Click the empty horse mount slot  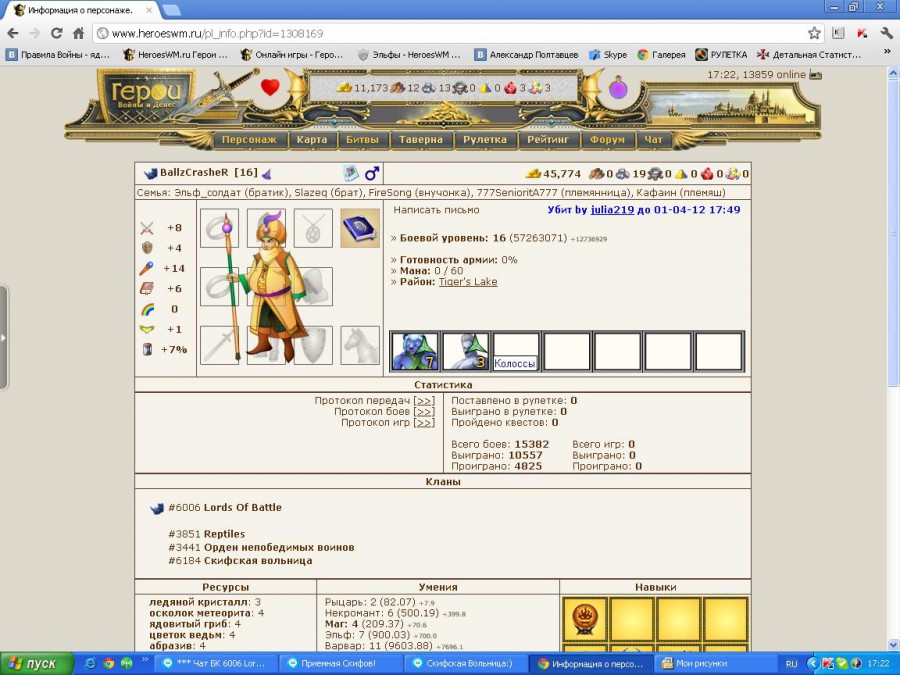point(360,345)
